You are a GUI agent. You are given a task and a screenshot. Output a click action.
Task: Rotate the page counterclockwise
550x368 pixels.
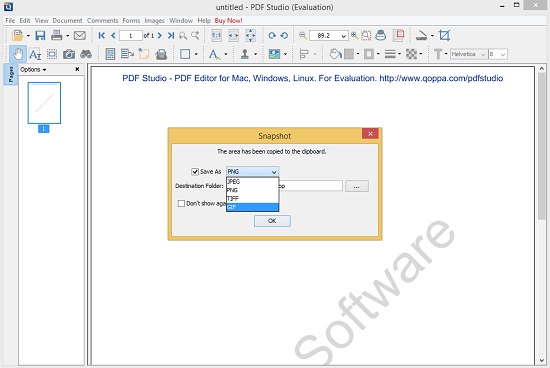click(284, 35)
